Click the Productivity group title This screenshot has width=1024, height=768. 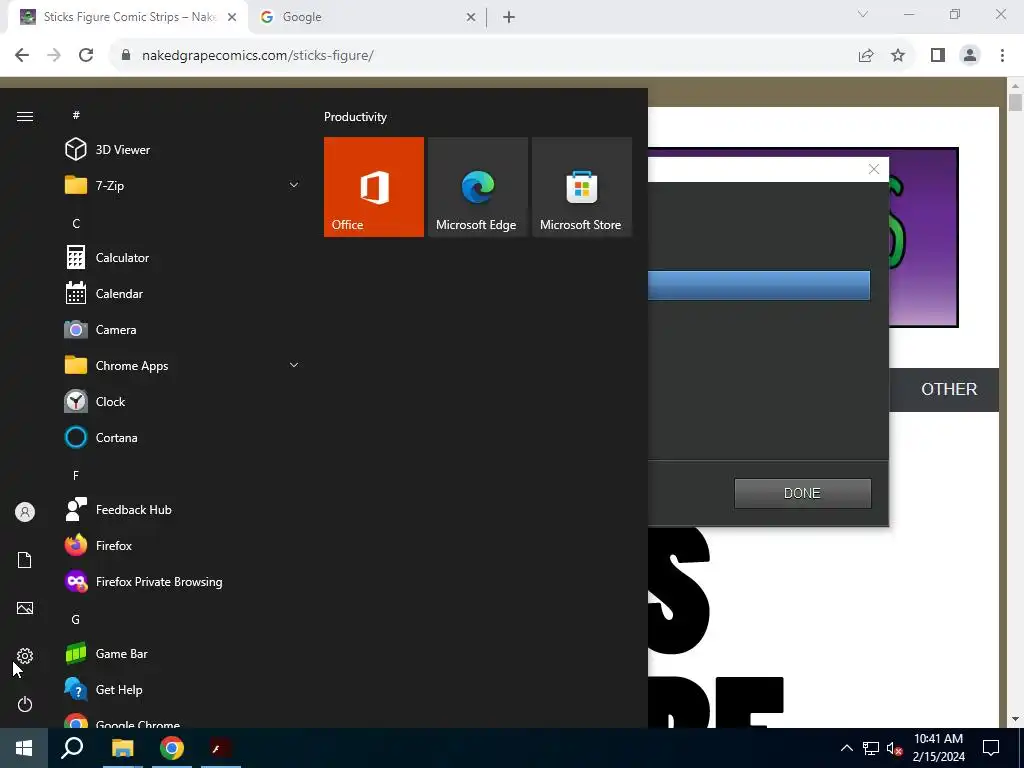355,117
